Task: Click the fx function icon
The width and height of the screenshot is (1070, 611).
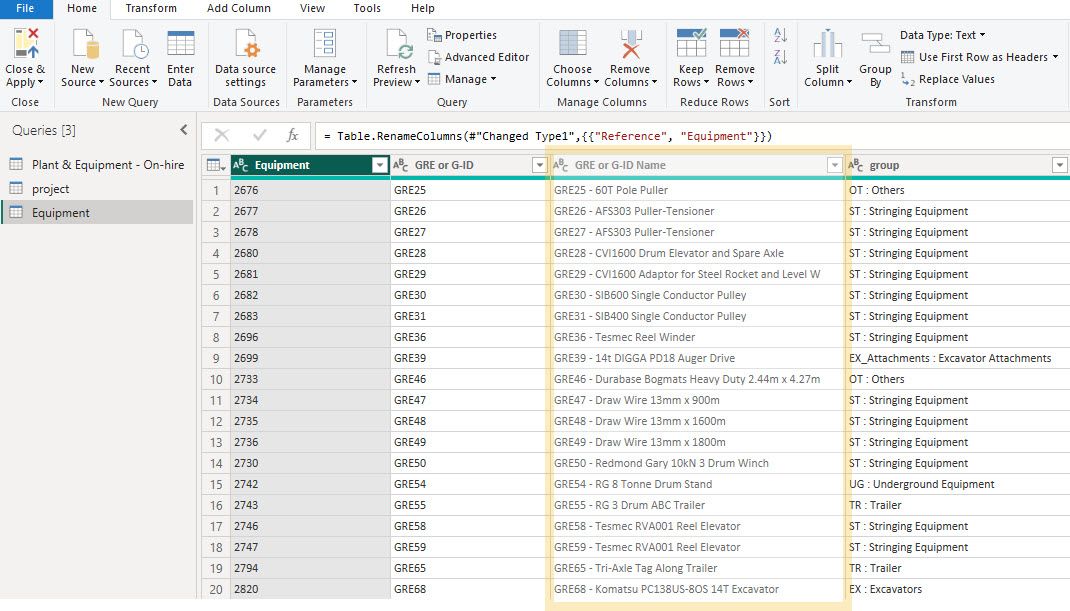Action: (292, 135)
